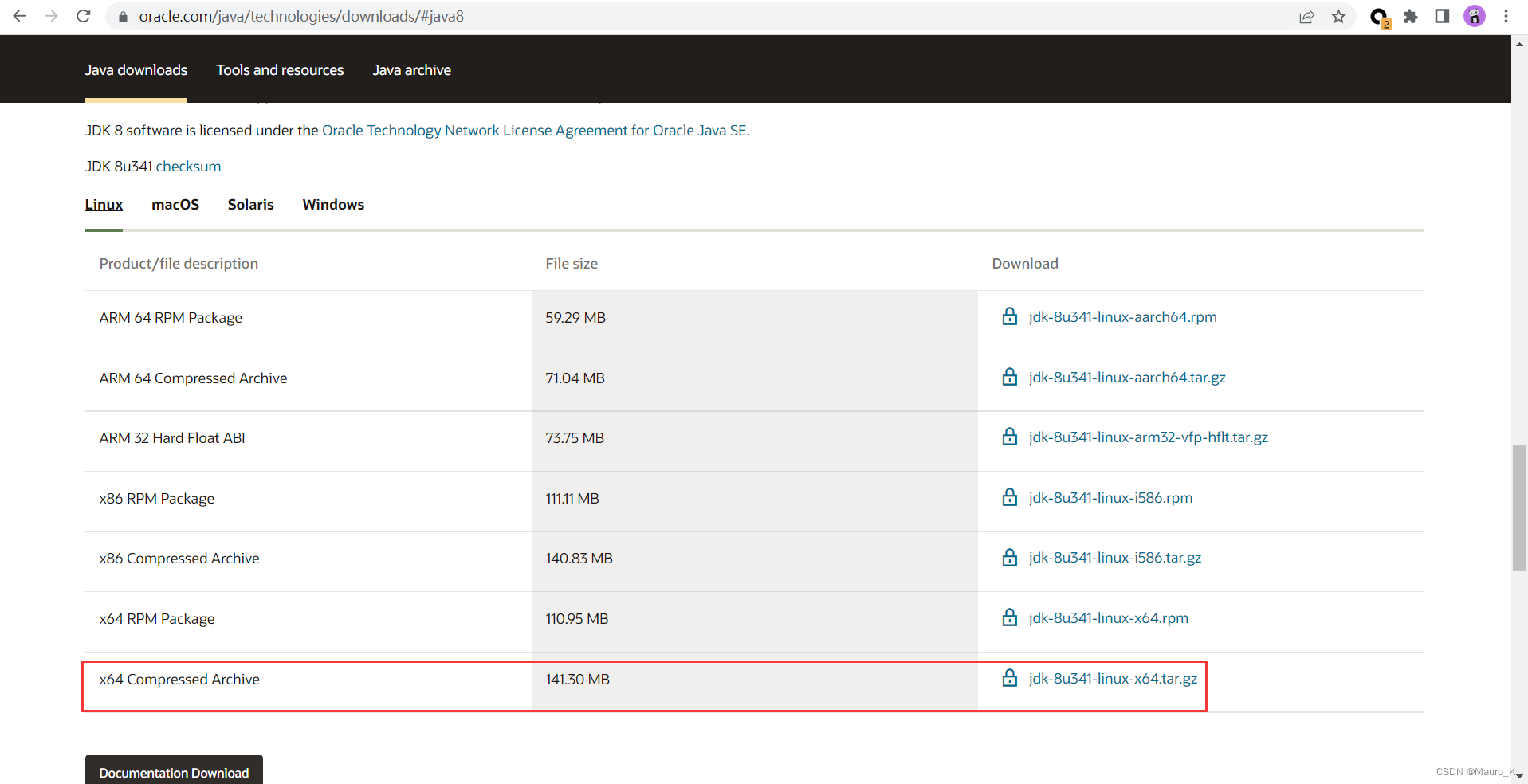The image size is (1528, 784).
Task: Toggle the browser side panel icon
Action: pyautogui.click(x=1442, y=16)
